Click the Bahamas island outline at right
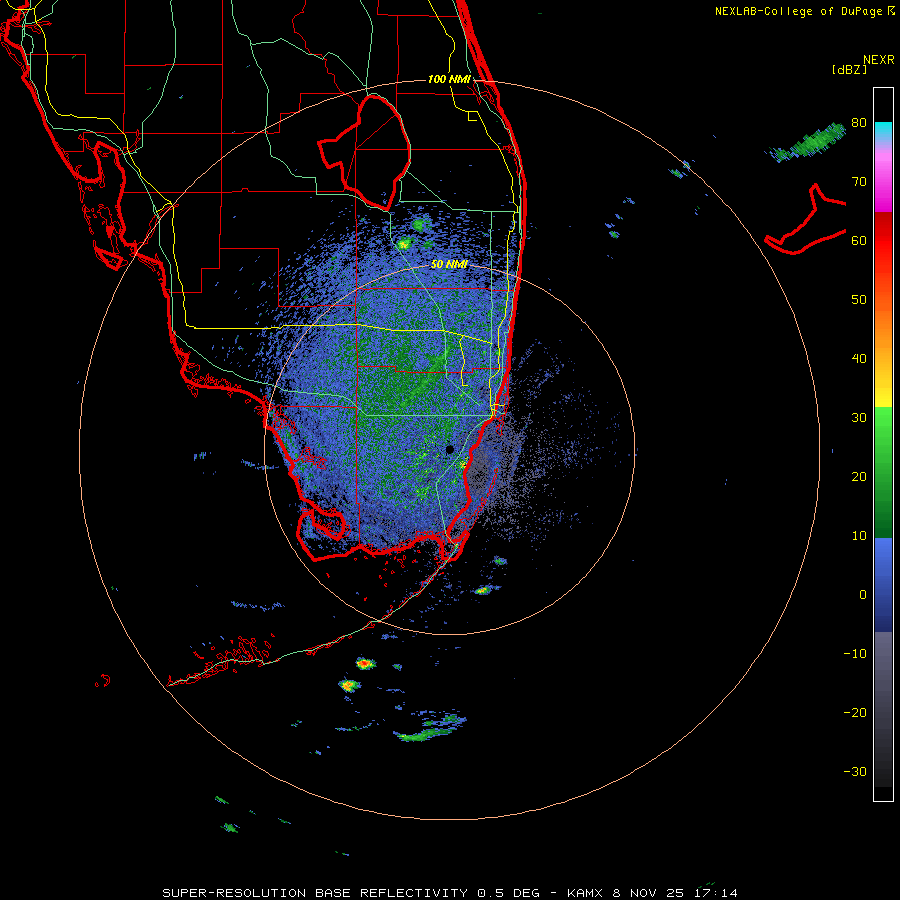900x900 pixels. tap(806, 219)
